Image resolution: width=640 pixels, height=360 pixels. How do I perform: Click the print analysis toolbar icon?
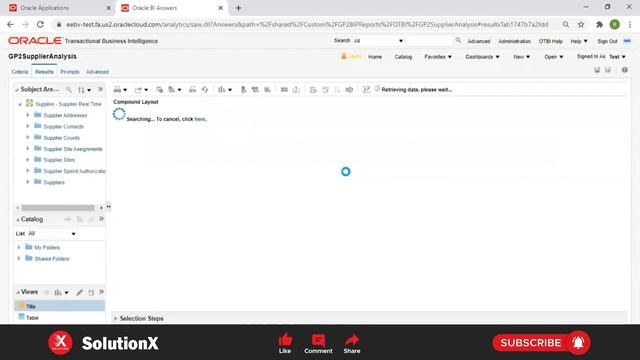click(x=118, y=89)
